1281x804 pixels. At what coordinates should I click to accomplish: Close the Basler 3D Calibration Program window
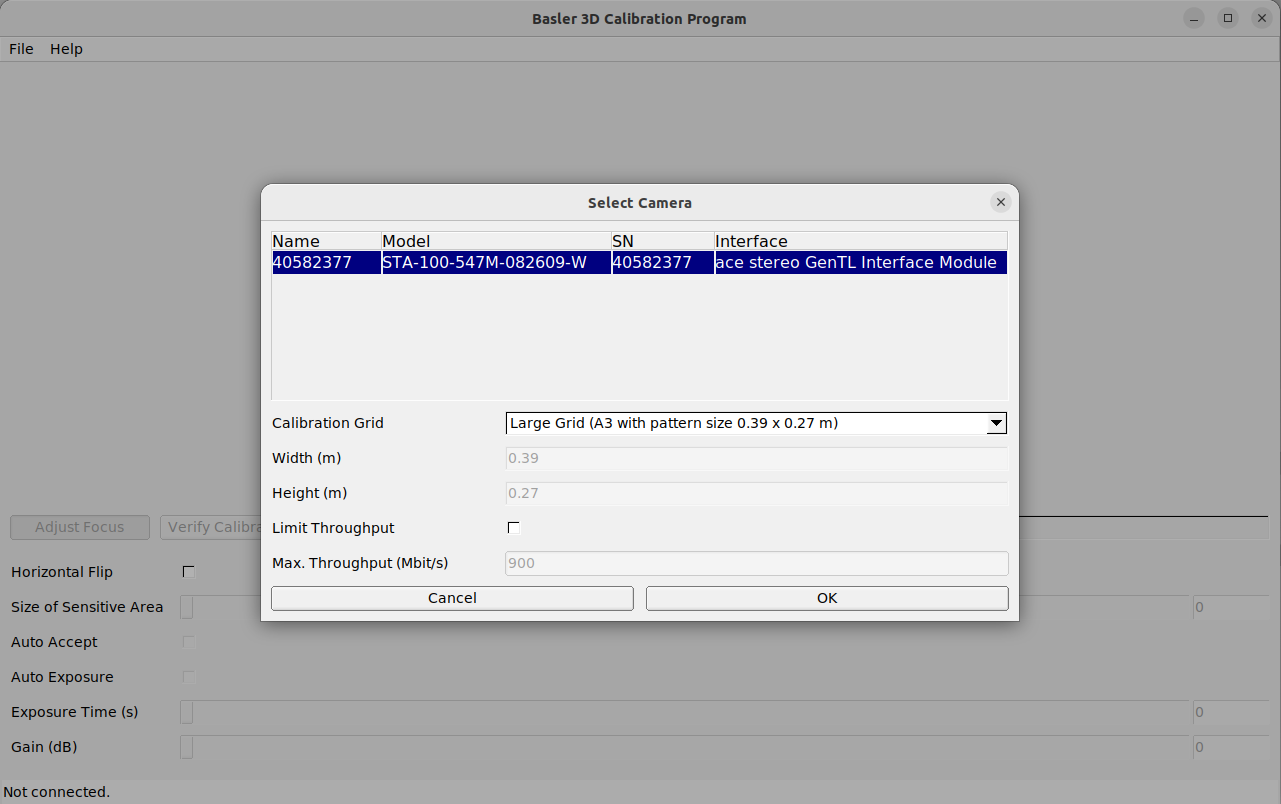pos(1262,18)
